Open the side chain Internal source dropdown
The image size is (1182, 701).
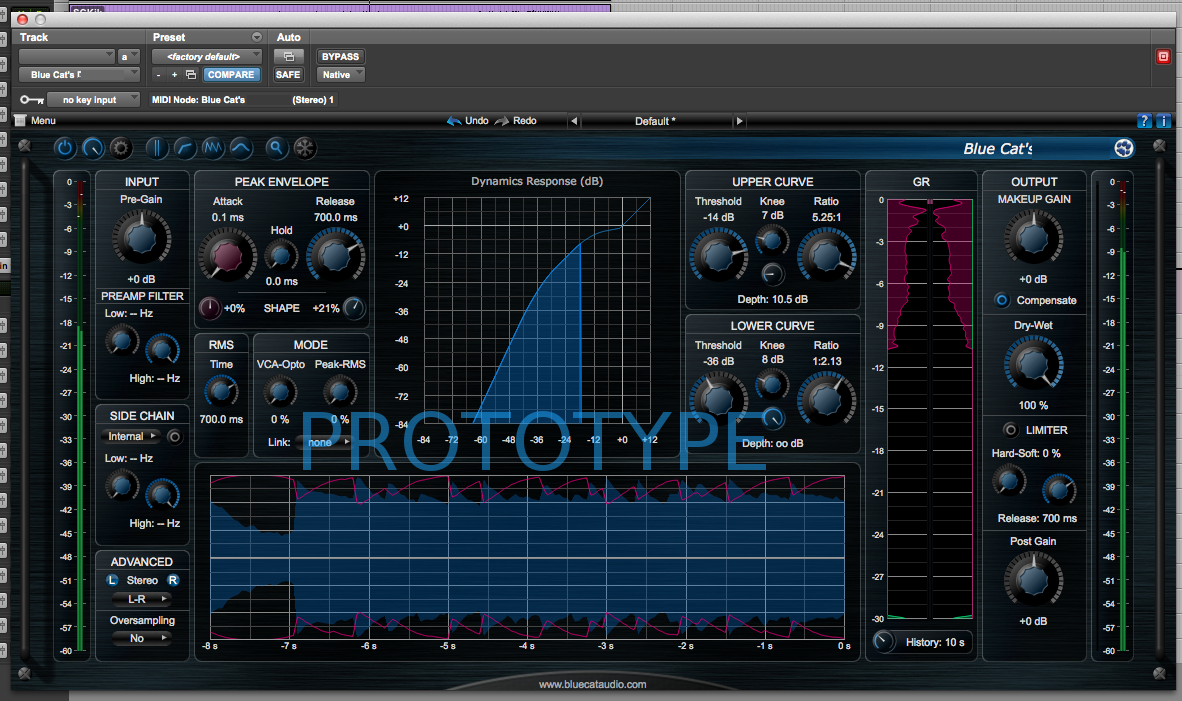(131, 436)
